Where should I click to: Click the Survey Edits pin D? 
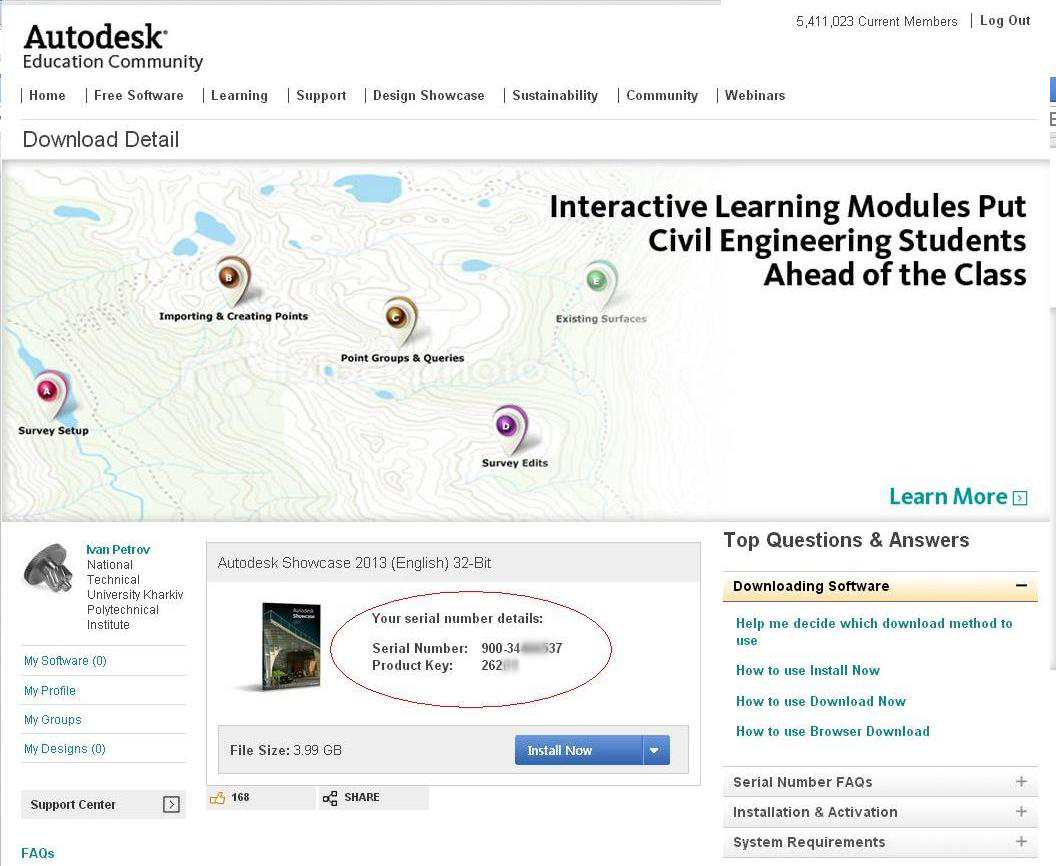click(x=510, y=428)
